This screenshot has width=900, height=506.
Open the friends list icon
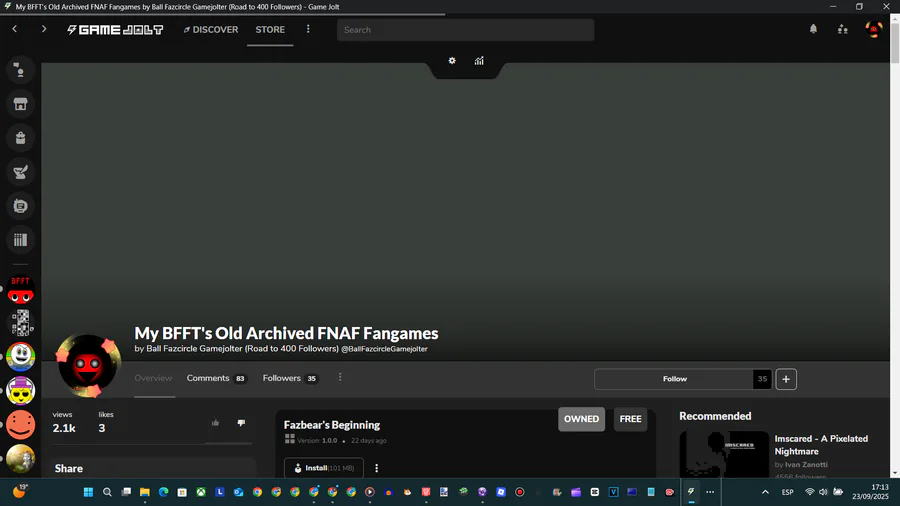843,29
